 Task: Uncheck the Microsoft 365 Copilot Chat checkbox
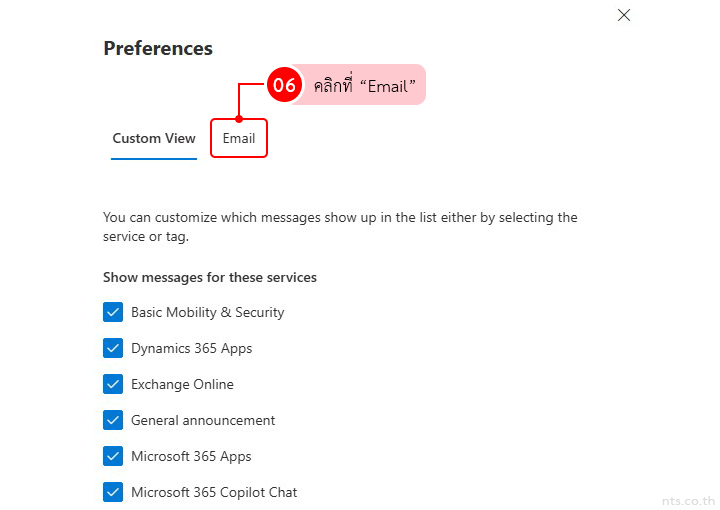pos(113,492)
